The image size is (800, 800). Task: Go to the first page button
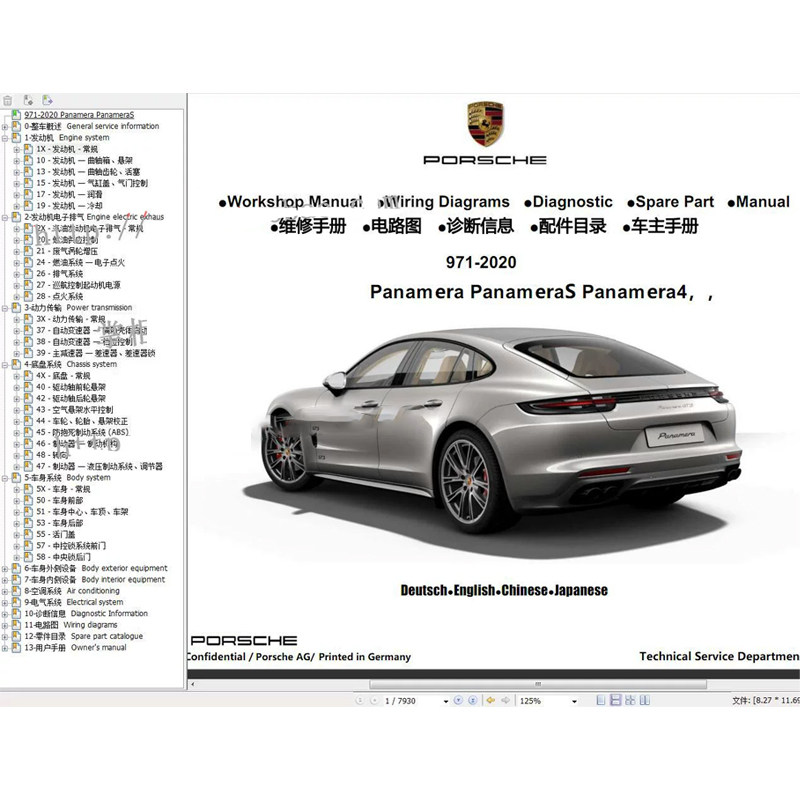(360, 701)
